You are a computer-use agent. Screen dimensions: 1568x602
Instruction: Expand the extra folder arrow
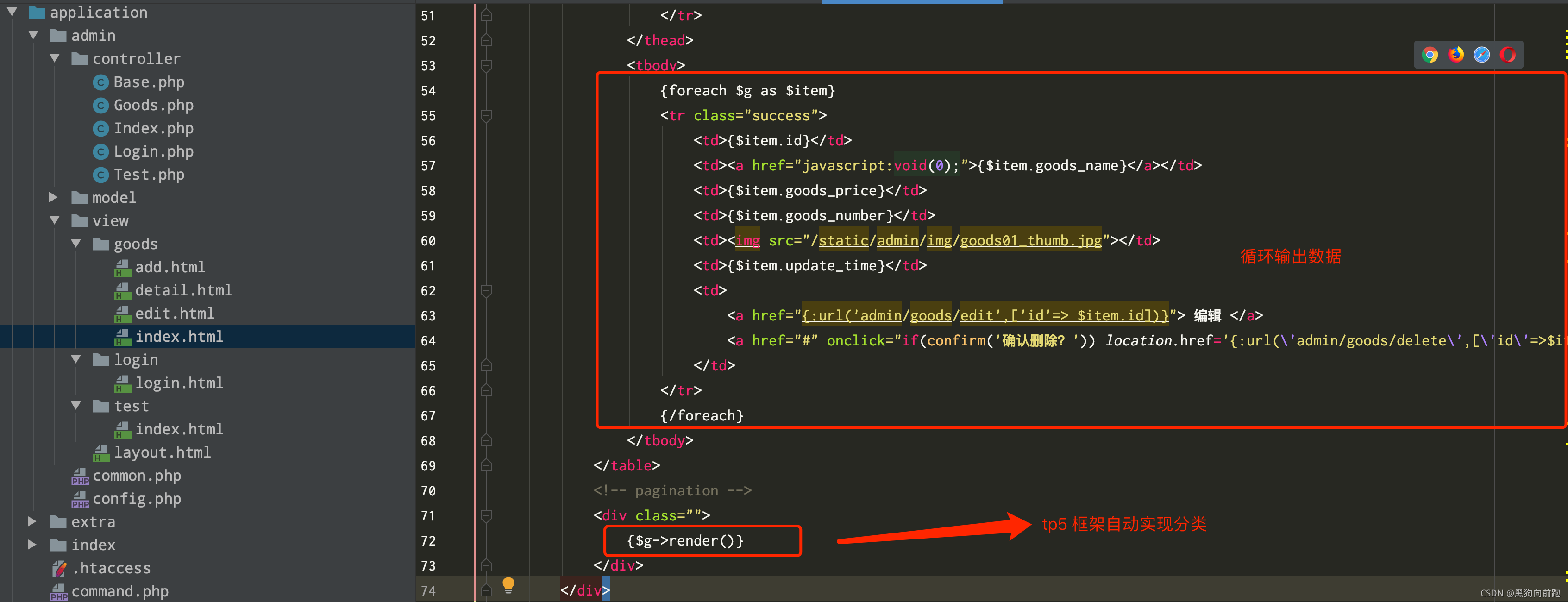pos(32,521)
